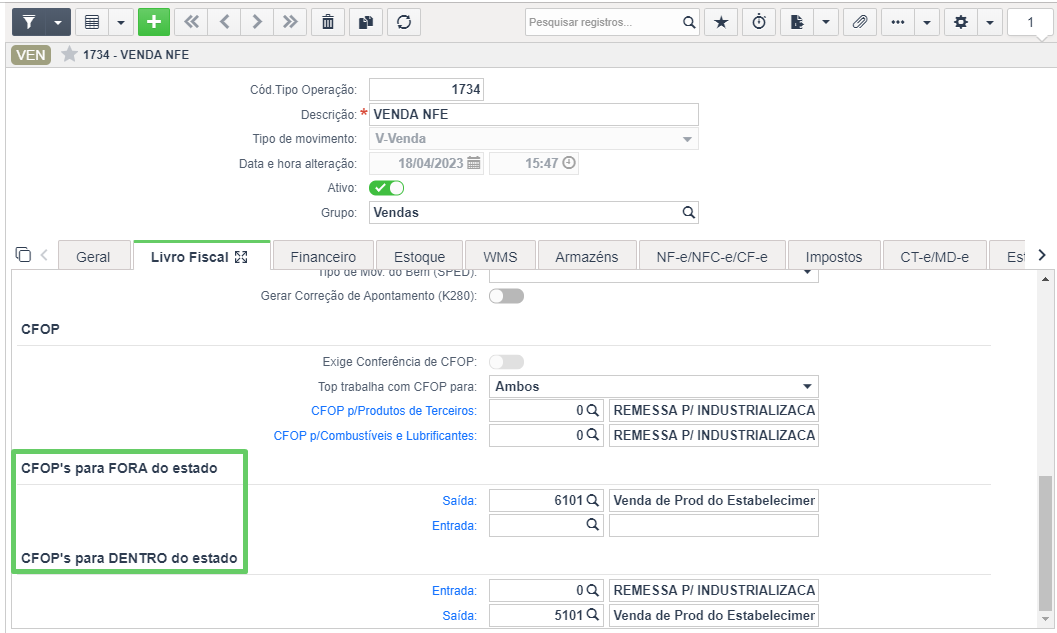This screenshot has height=633, width=1057.
Task: Expand the grid view mode dropdown arrow
Action: (x=121, y=22)
